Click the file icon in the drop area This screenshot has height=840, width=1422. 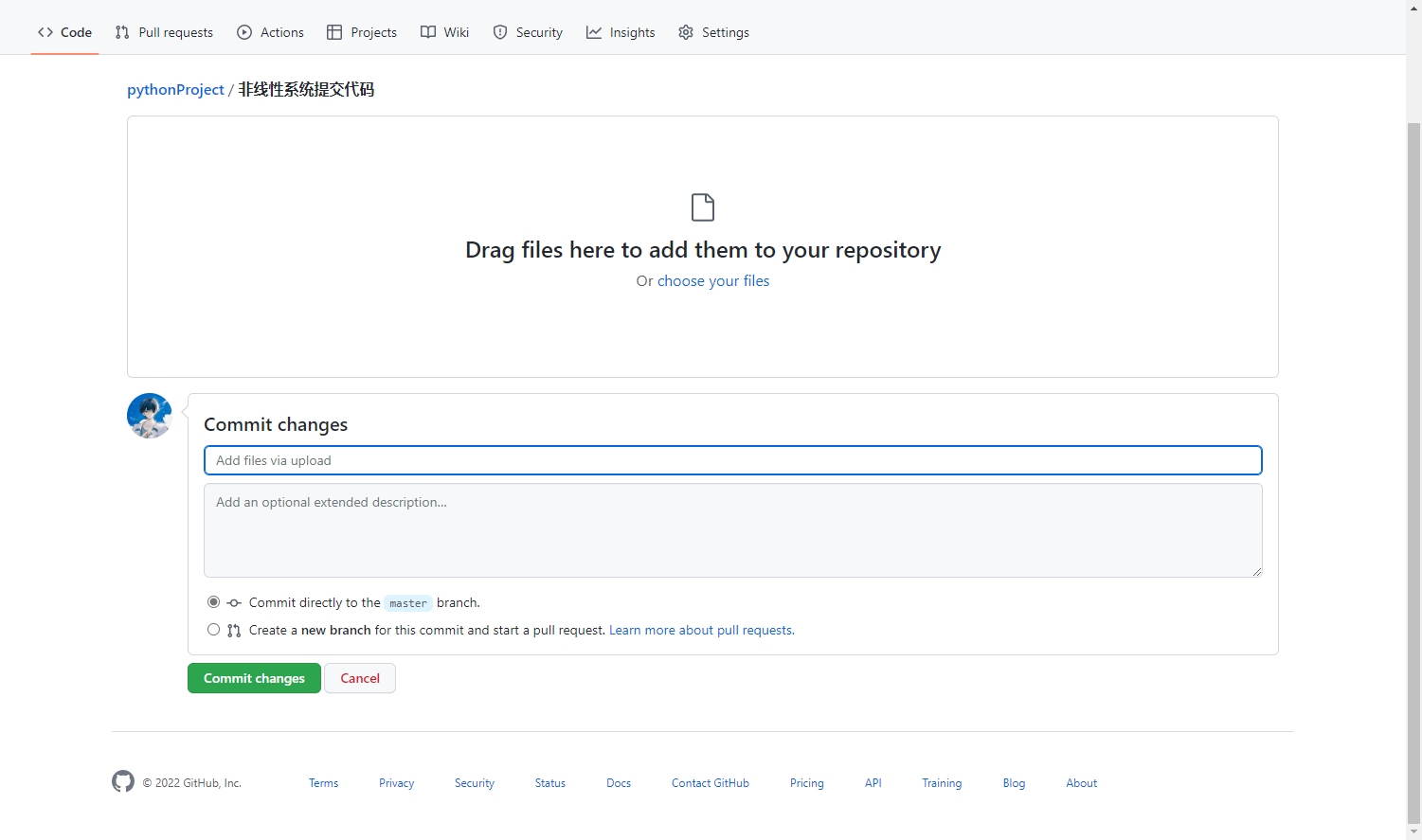point(703,207)
